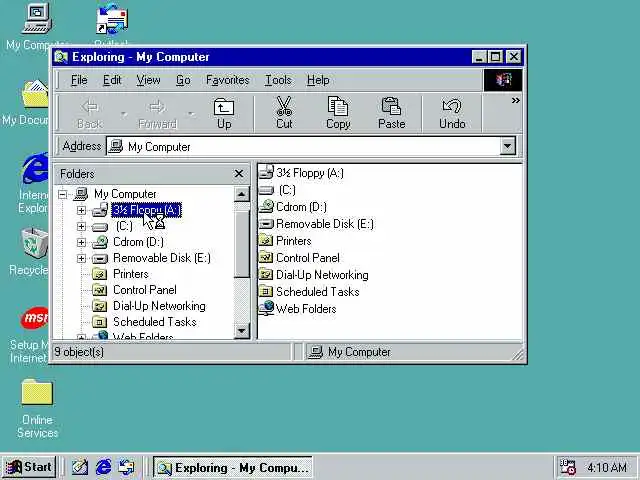
Task: Select (C:) in the folder tree
Action: 124,226
